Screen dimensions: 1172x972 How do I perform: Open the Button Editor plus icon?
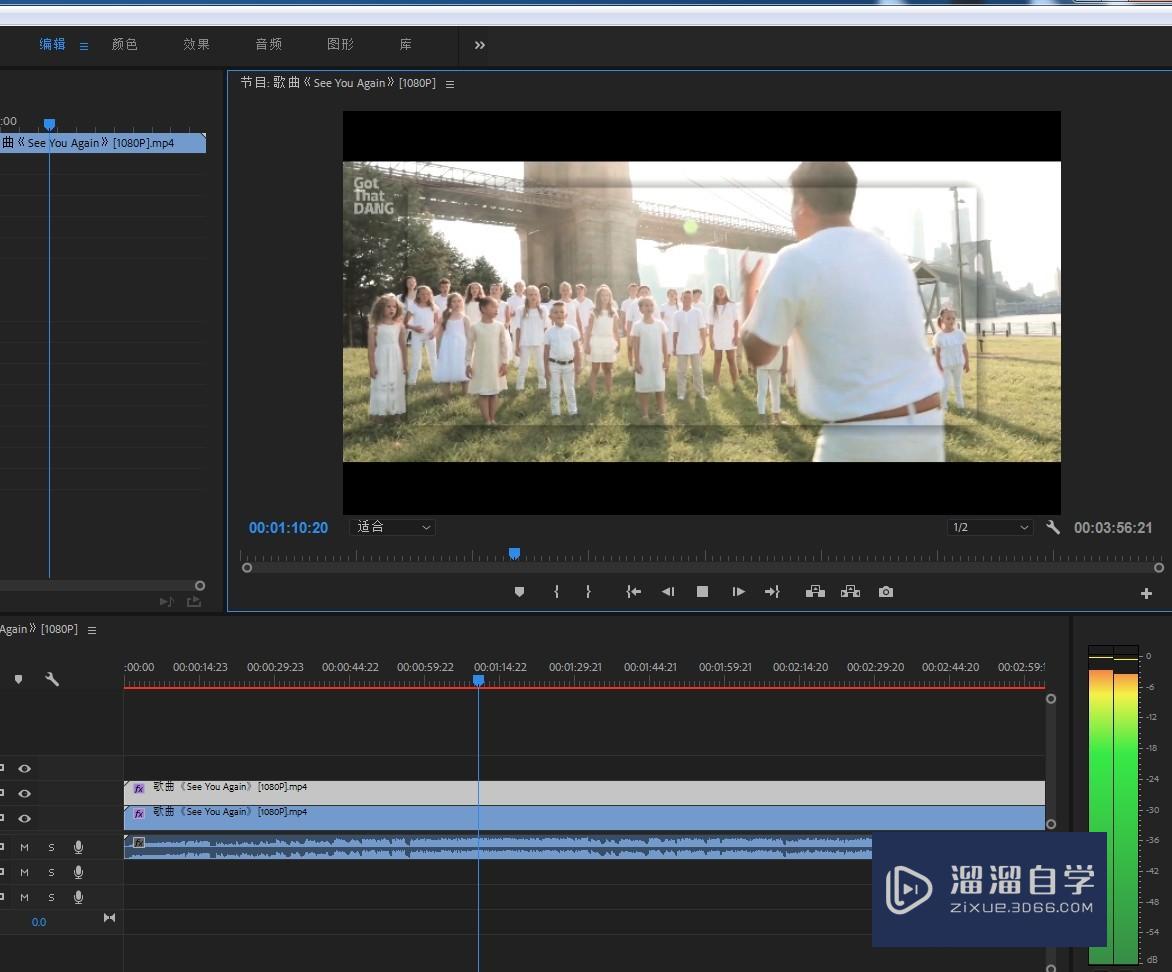click(x=1147, y=594)
